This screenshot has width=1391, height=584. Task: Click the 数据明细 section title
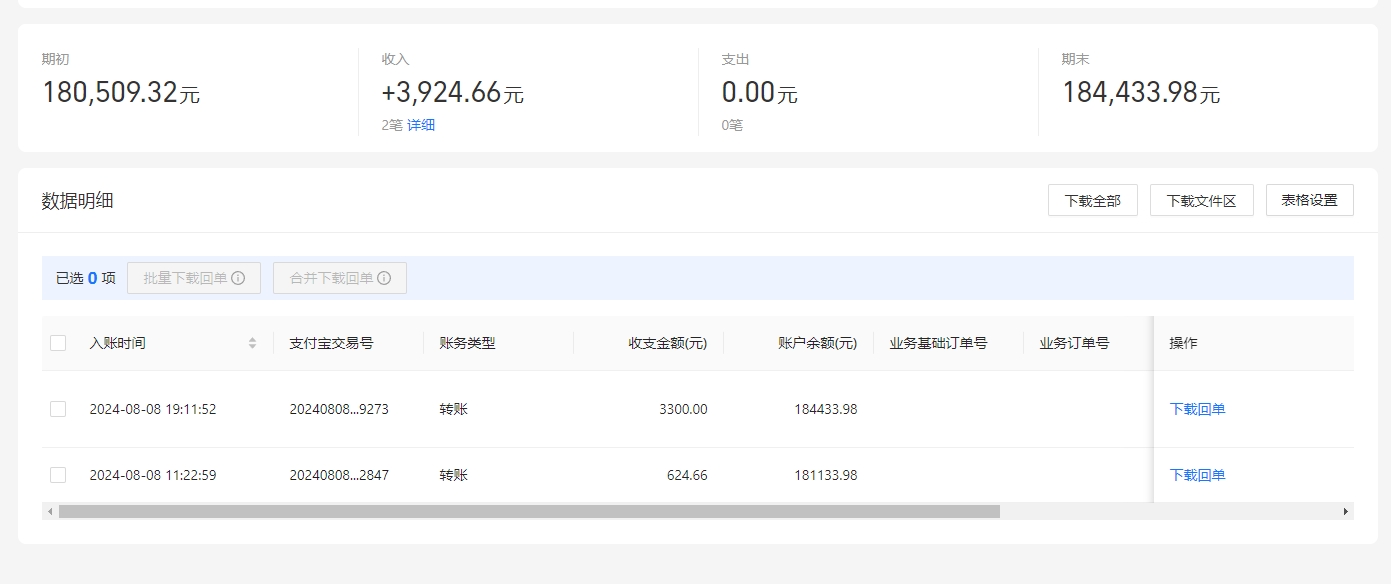[77, 200]
